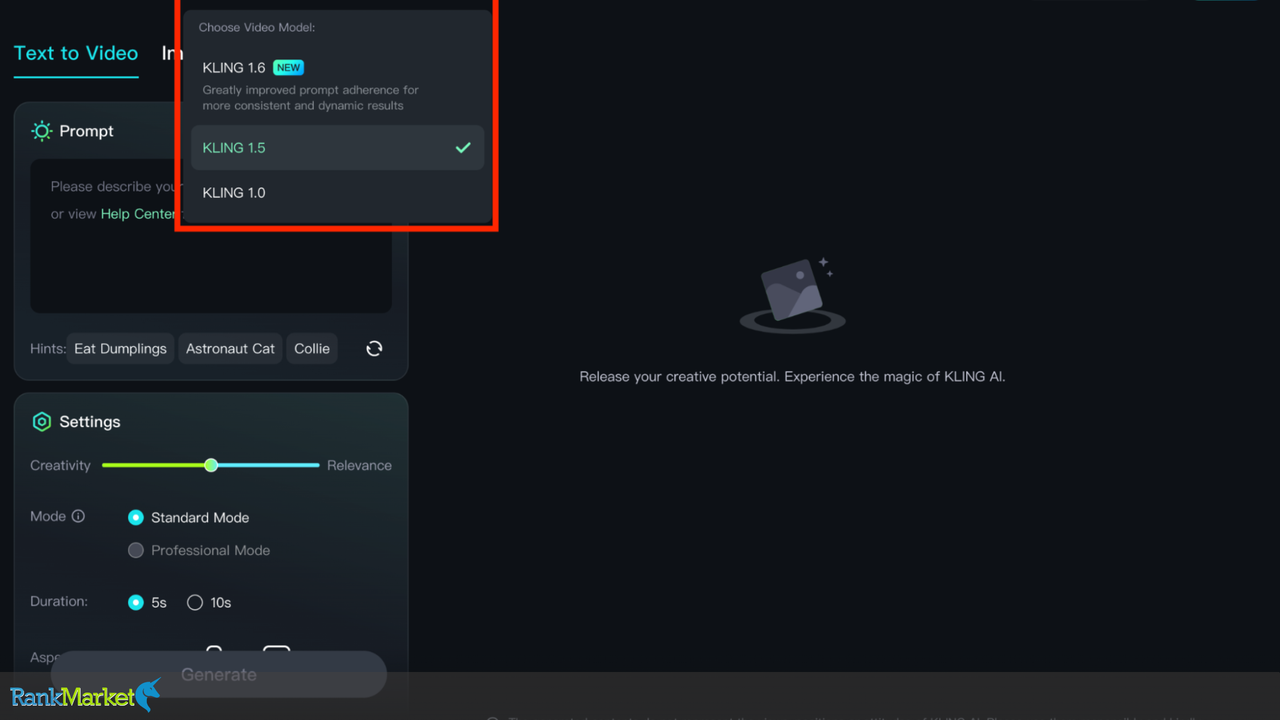Choose KLING 1.5 in model list

tap(337, 147)
